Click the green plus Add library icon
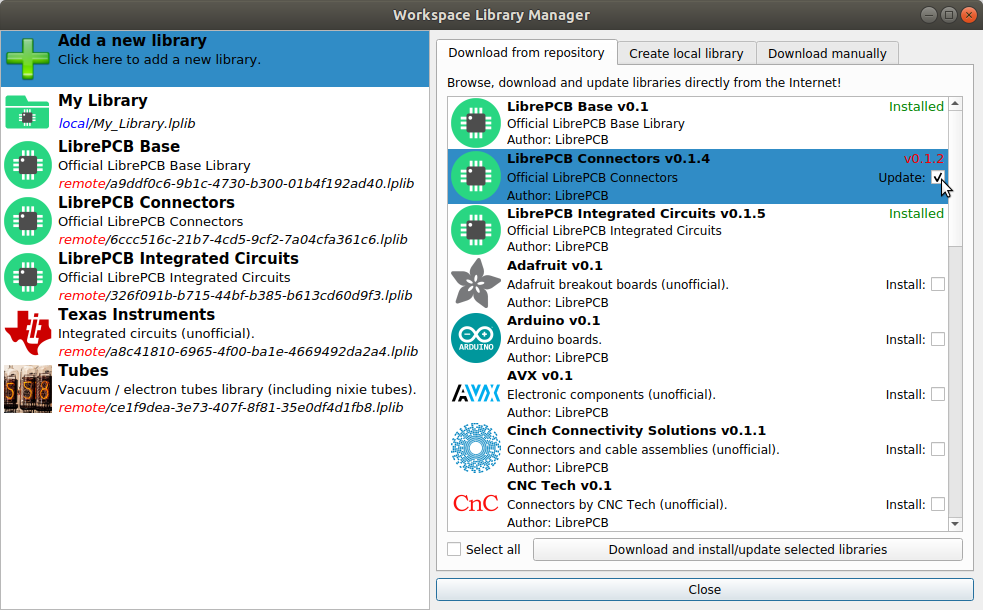 point(27,58)
